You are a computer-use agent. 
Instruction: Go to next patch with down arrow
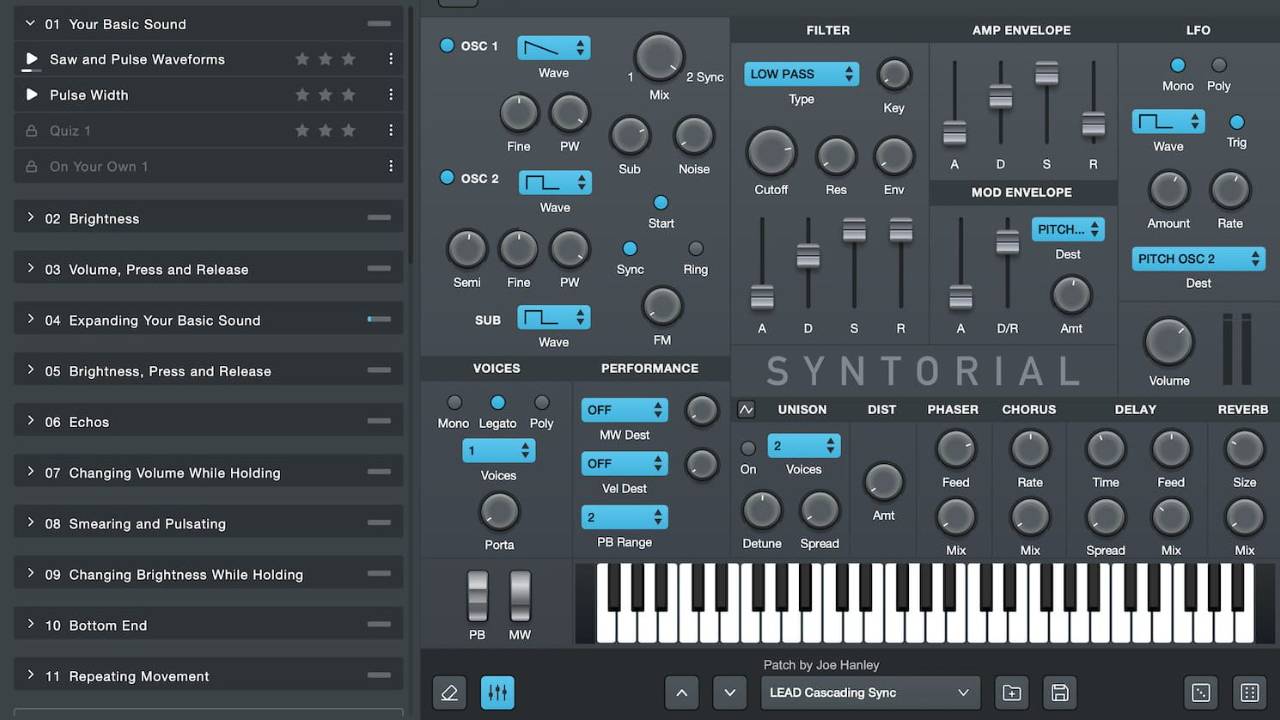(x=730, y=693)
